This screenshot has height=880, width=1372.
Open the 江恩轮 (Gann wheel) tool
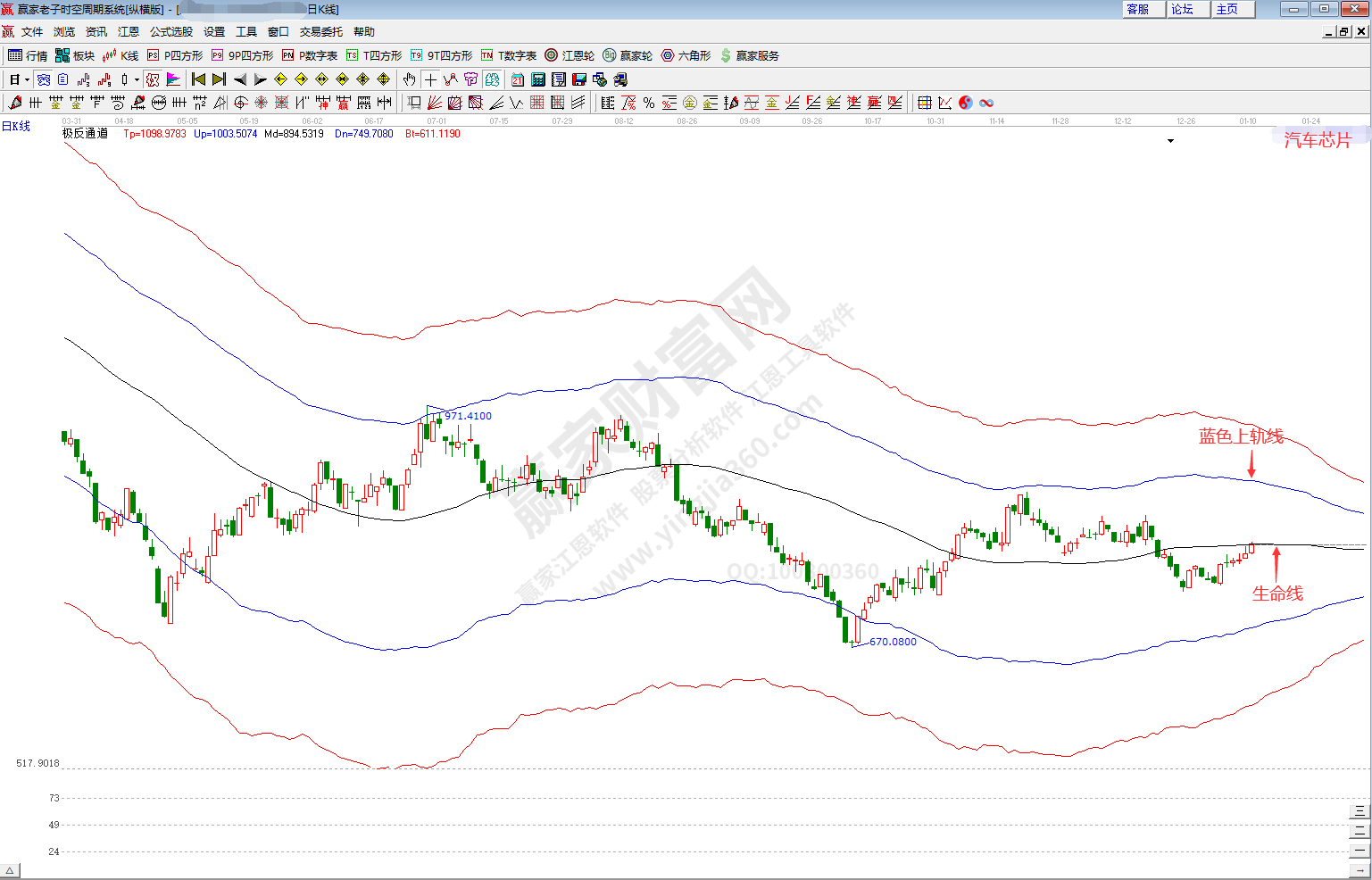coord(570,55)
